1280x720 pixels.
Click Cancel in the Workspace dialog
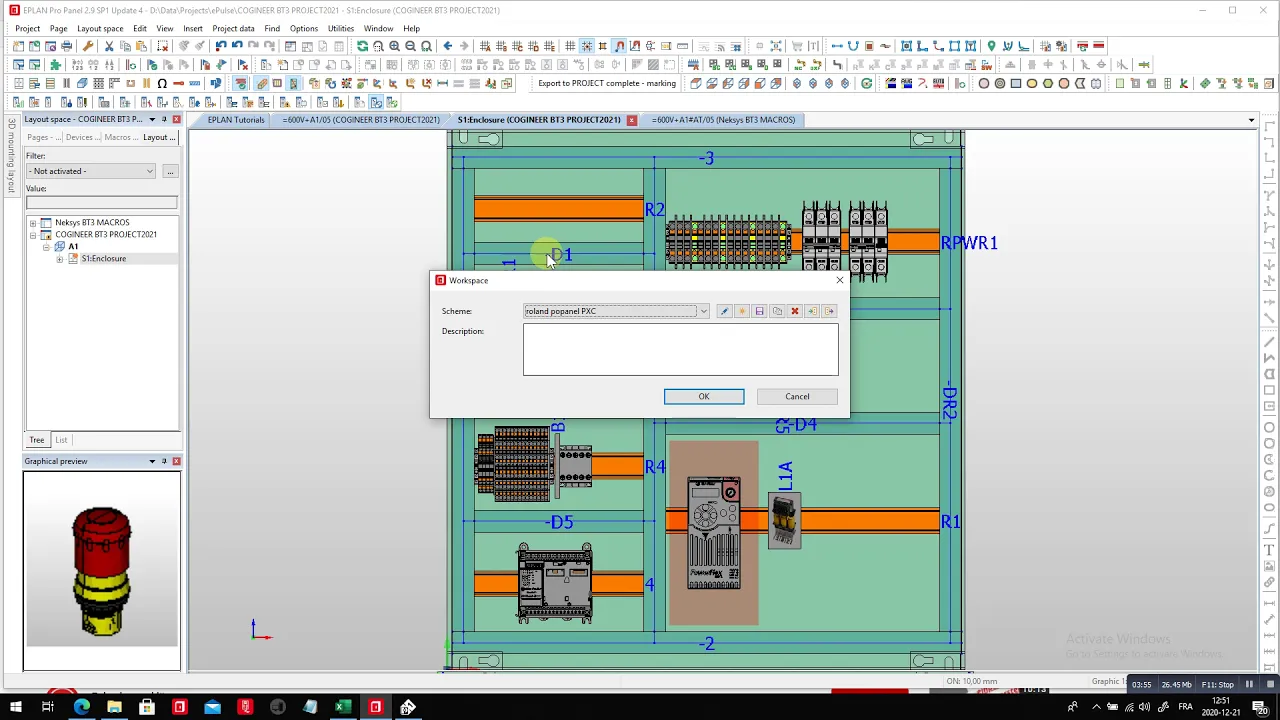coord(797,396)
